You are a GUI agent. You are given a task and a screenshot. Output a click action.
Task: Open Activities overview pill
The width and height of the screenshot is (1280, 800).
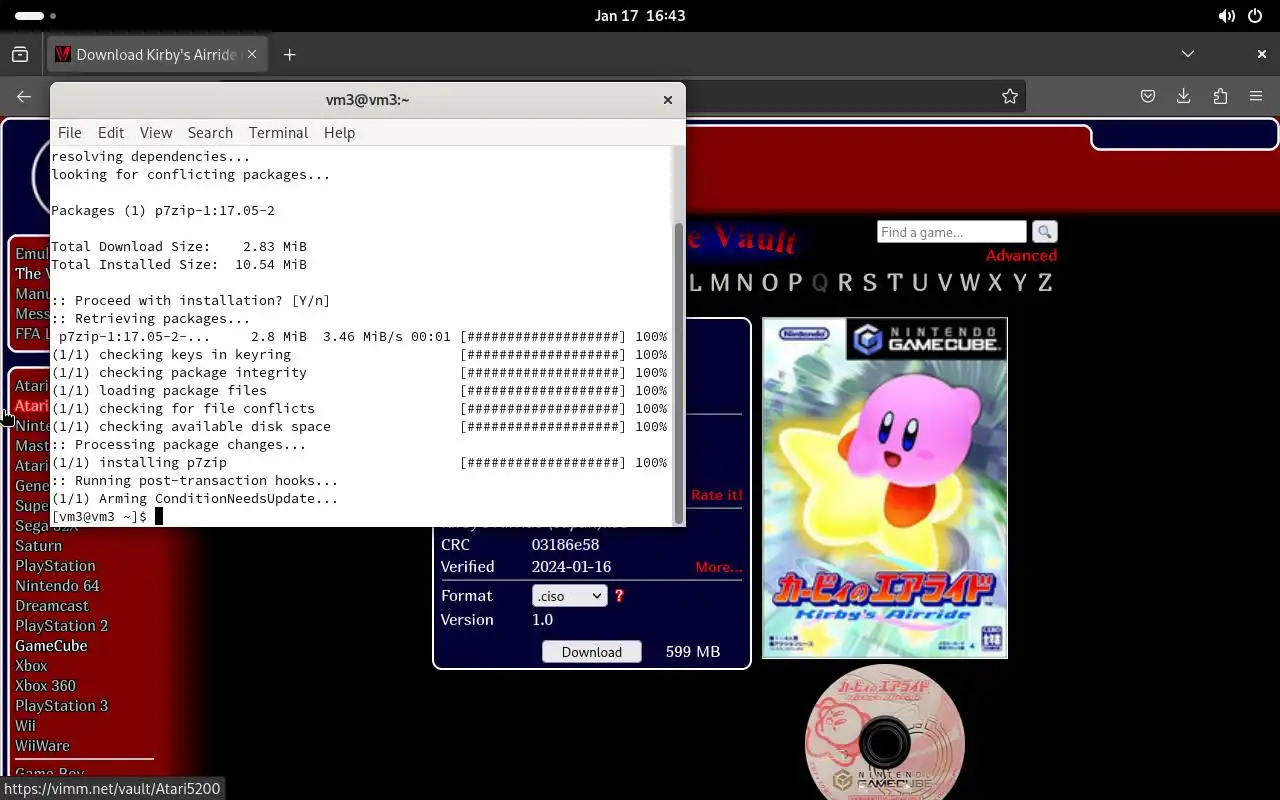pos(30,16)
